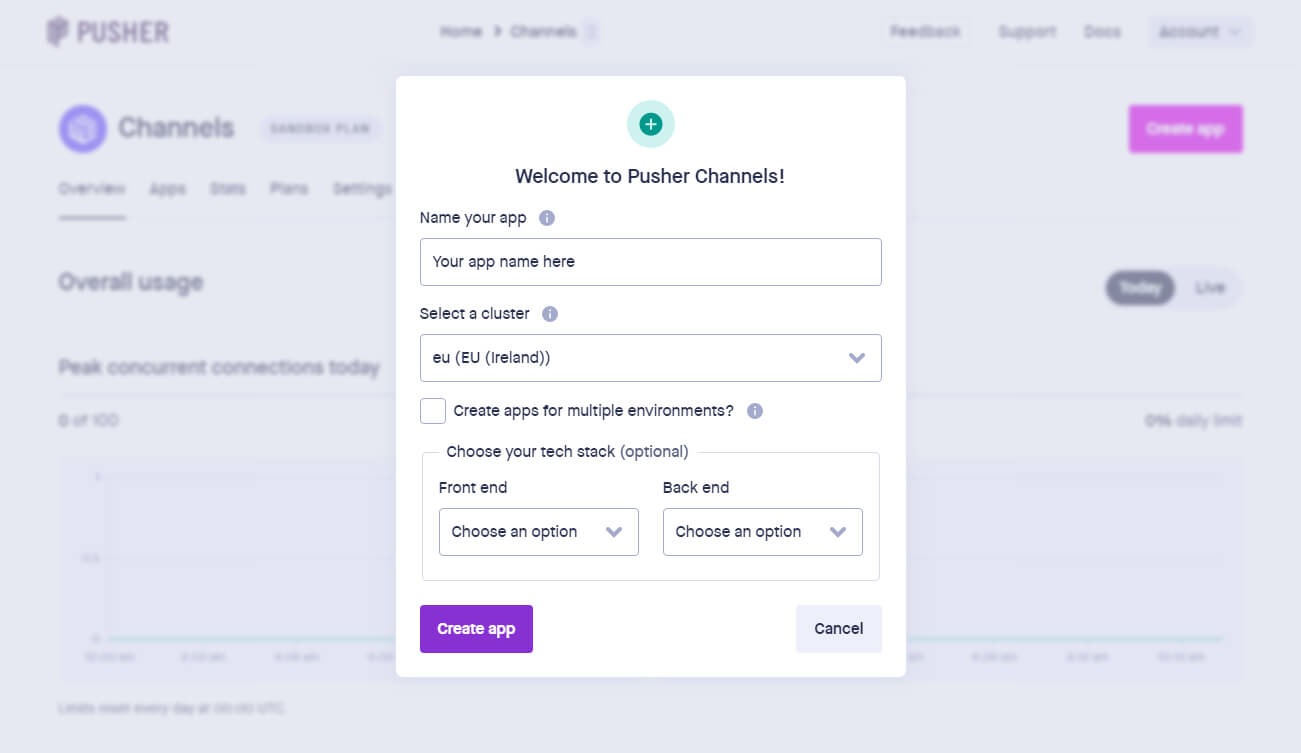Open the Stats tab
The width and height of the screenshot is (1301, 753).
click(227, 189)
